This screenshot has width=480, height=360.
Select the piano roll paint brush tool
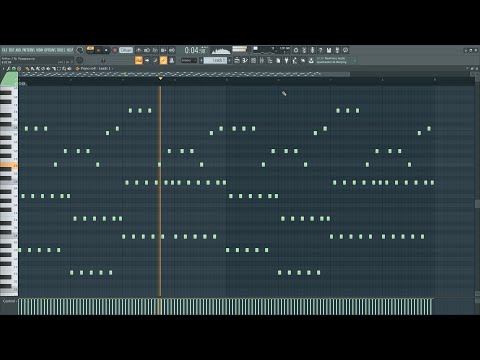tap(32, 68)
